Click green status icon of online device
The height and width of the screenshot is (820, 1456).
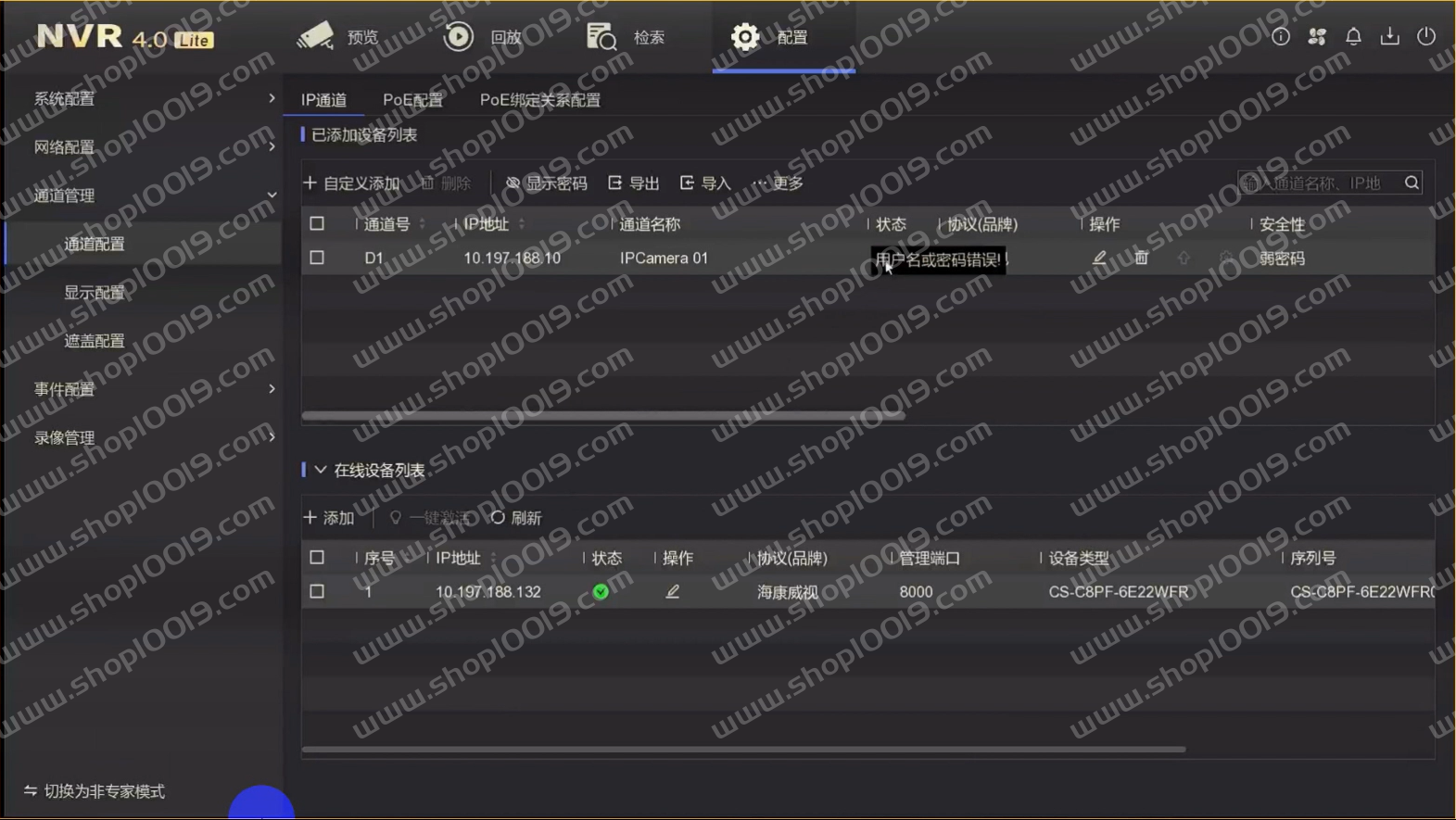click(601, 591)
